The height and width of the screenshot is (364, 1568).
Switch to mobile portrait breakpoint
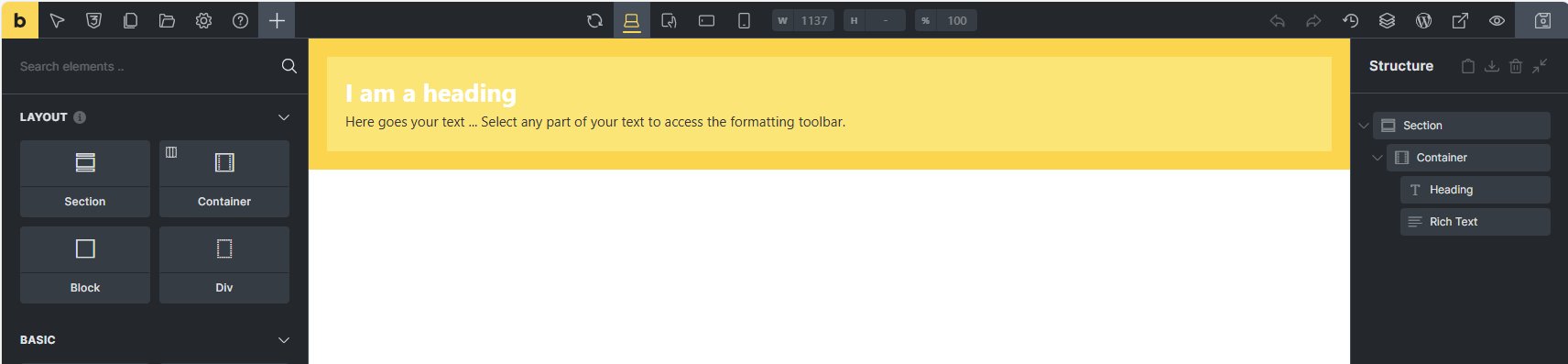point(744,20)
